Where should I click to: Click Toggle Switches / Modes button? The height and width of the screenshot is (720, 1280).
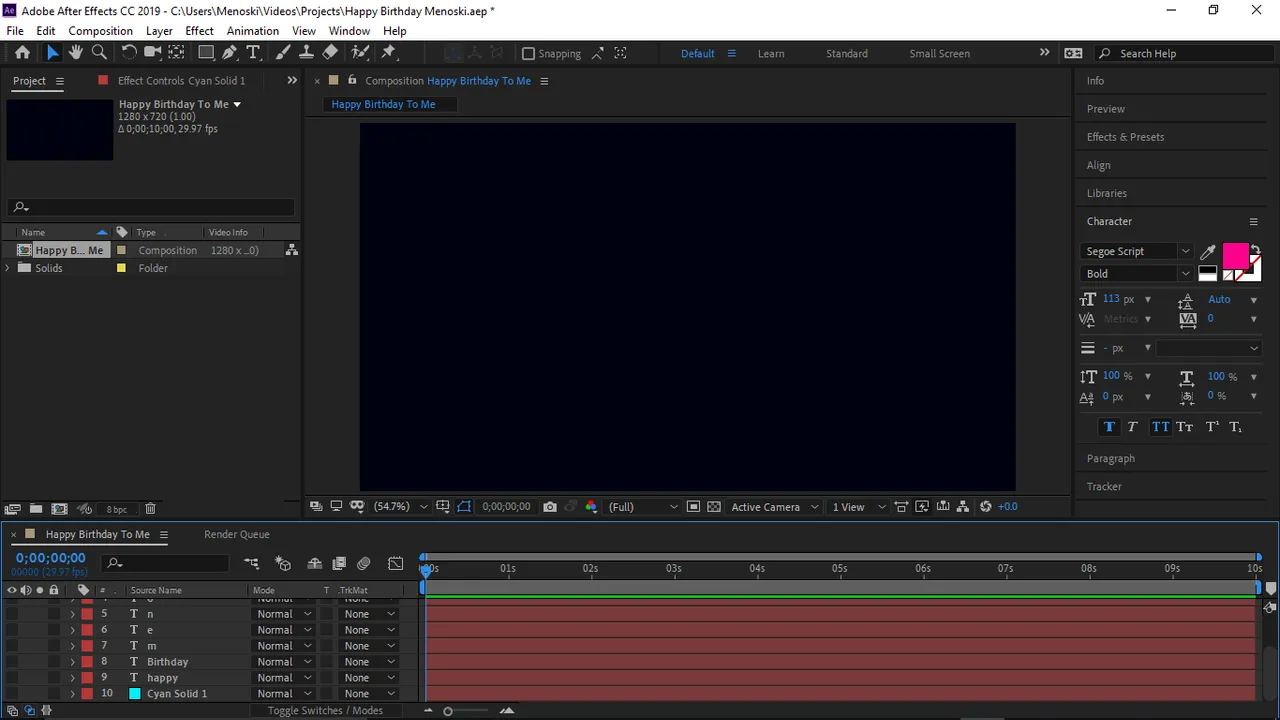(x=325, y=711)
